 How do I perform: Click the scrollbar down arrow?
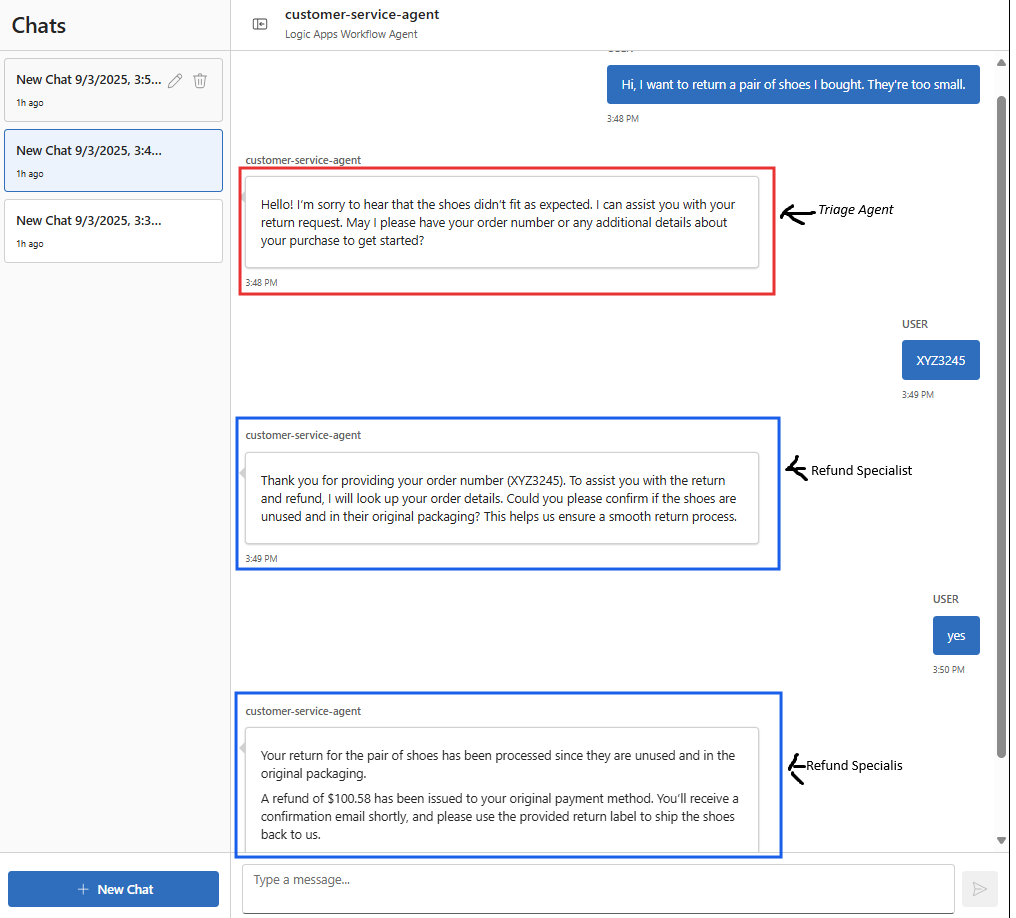1001,840
